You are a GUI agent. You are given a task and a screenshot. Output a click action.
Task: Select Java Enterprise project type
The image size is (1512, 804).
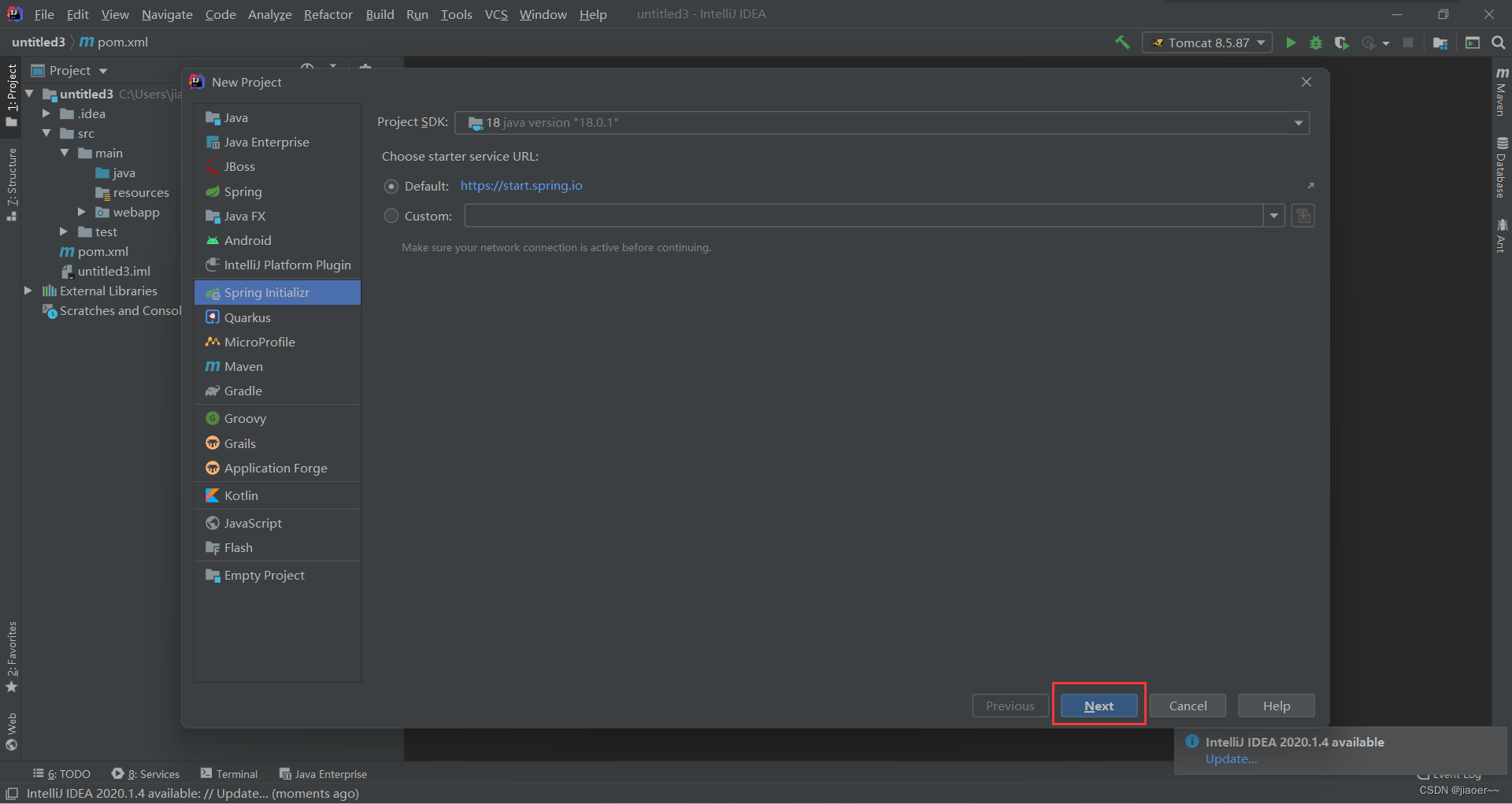click(x=277, y=142)
